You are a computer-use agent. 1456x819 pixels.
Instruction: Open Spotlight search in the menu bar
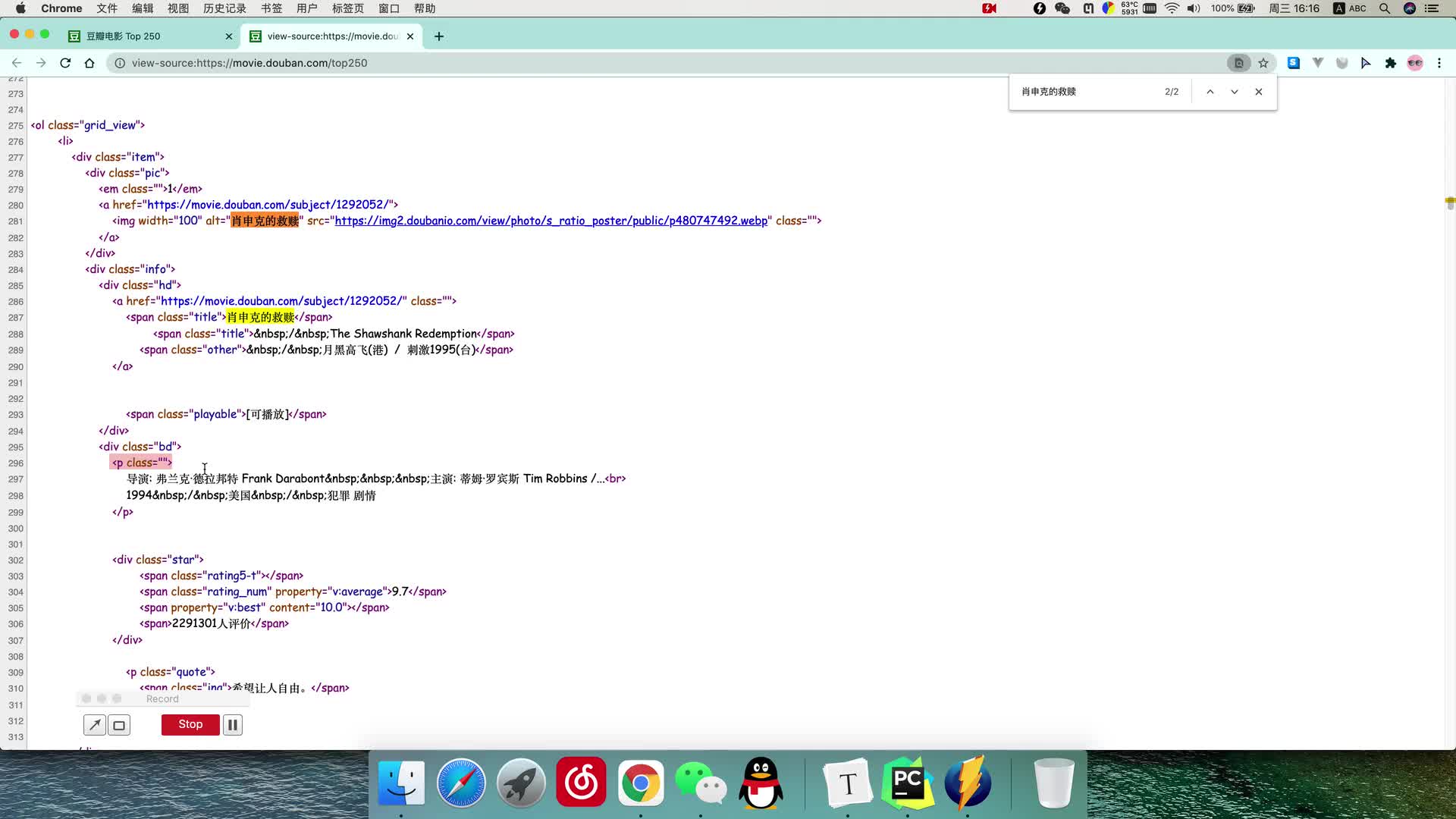1385,8
